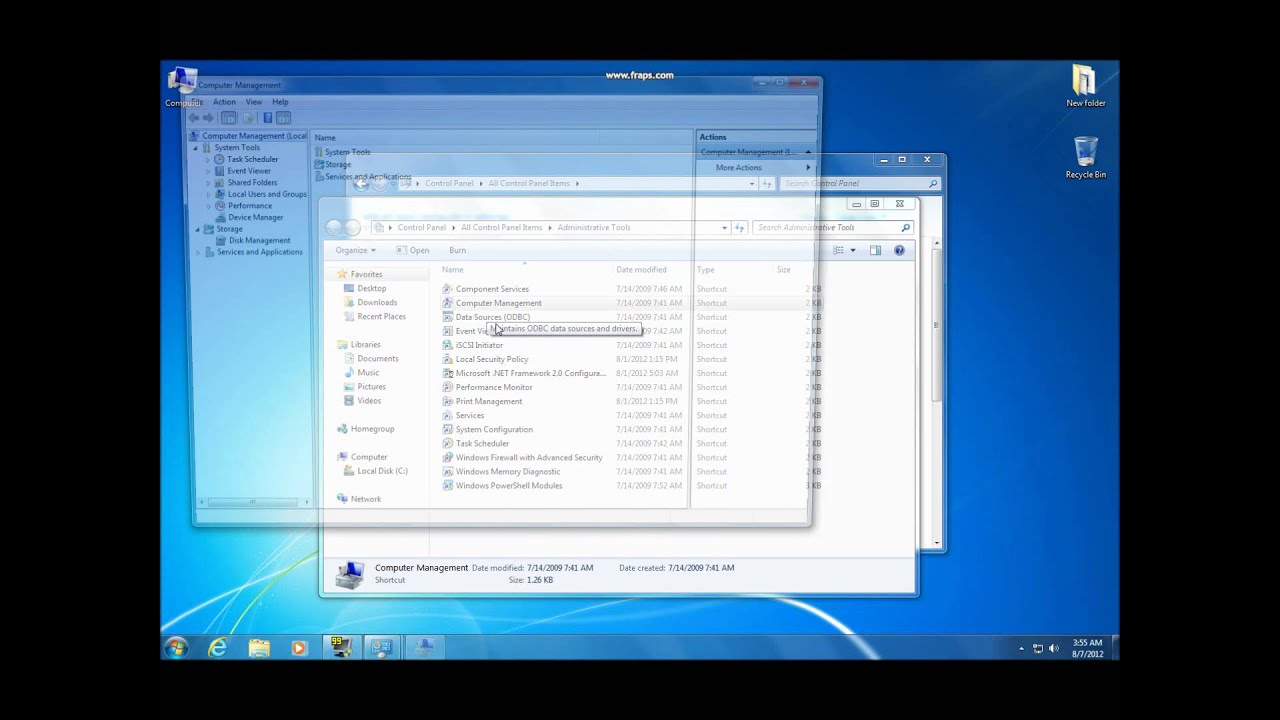Click Component Services shortcut icon

(x=447, y=289)
